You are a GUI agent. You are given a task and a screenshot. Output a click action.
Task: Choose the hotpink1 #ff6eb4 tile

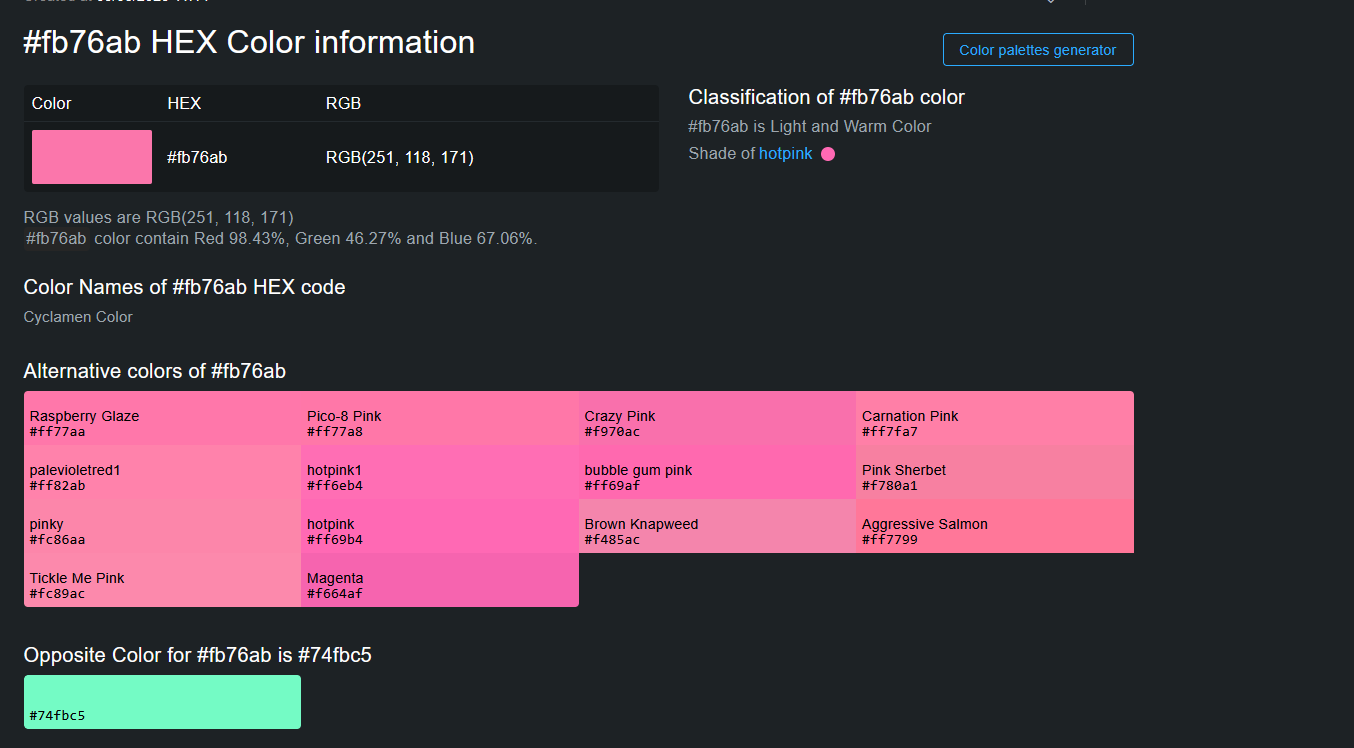440,472
